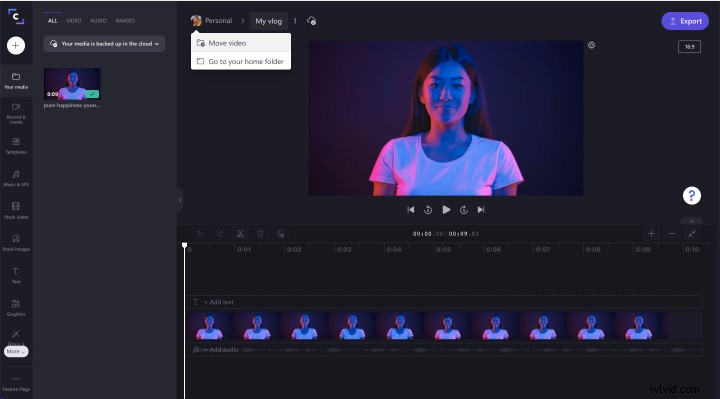This screenshot has width=720, height=399.
Task: Open the 16:9 aspect ratio selector
Action: pos(689,47)
